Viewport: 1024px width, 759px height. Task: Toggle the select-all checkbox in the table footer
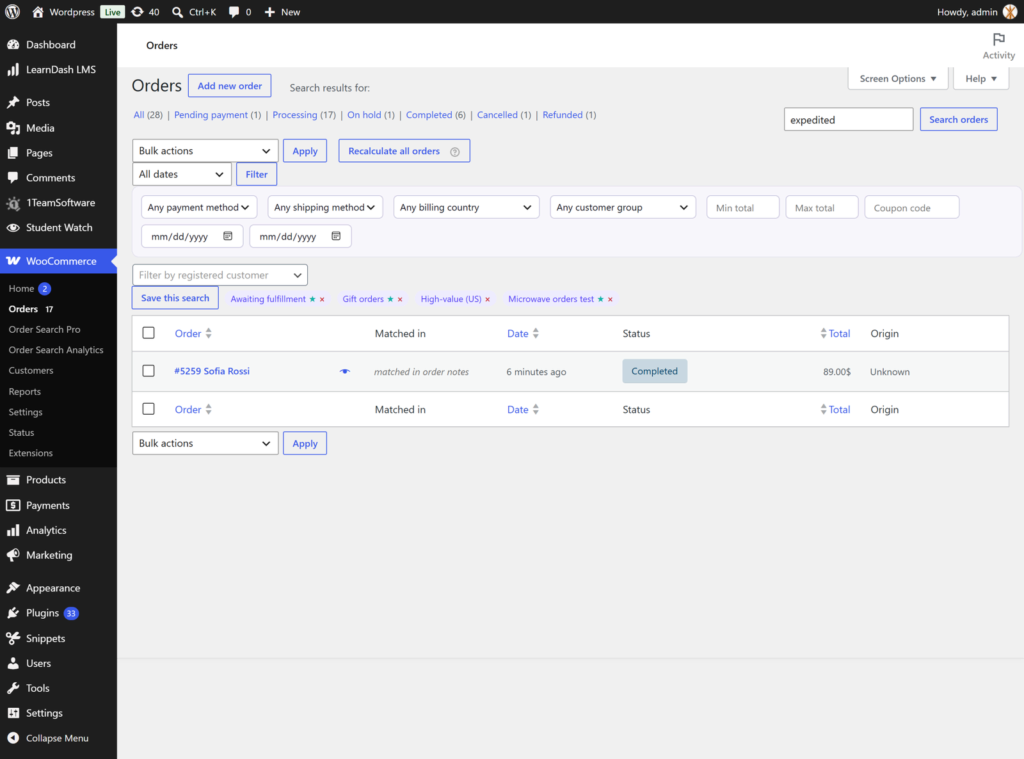tap(149, 409)
